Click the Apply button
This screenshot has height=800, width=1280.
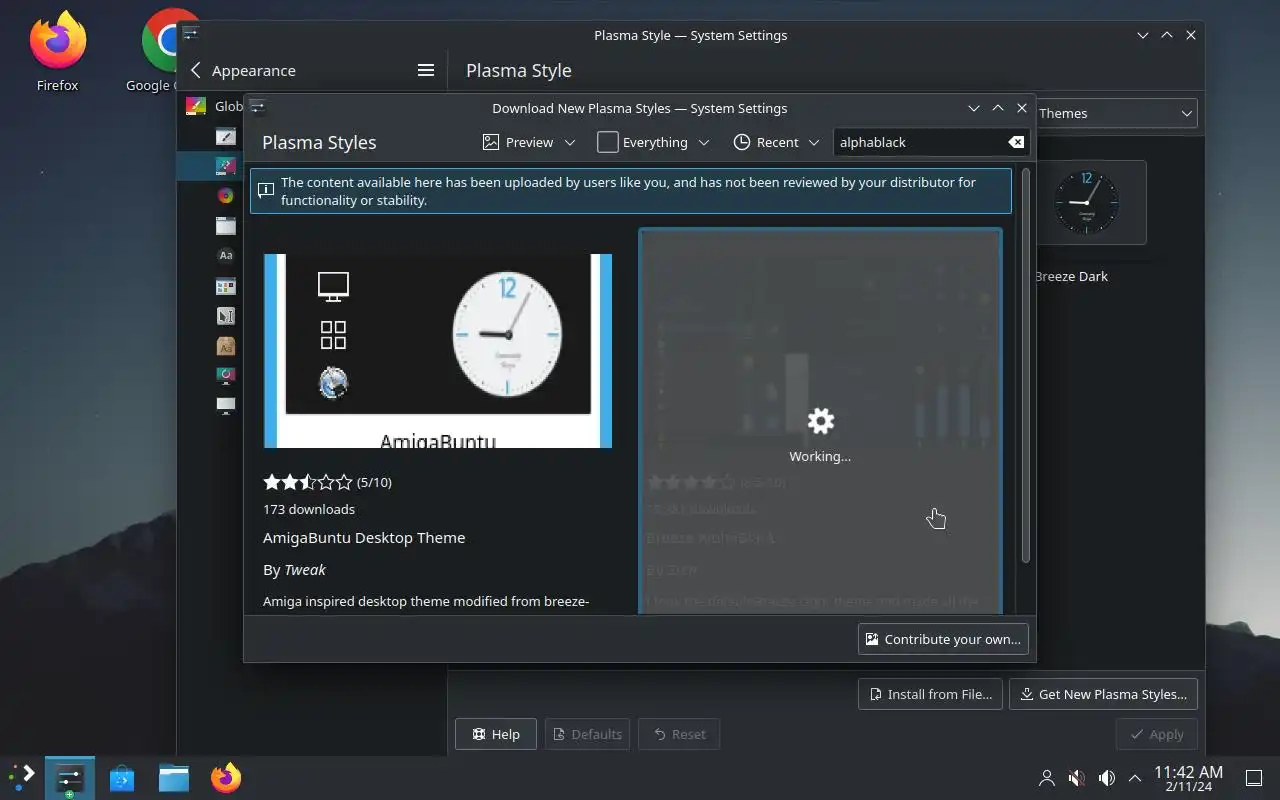(x=1156, y=734)
